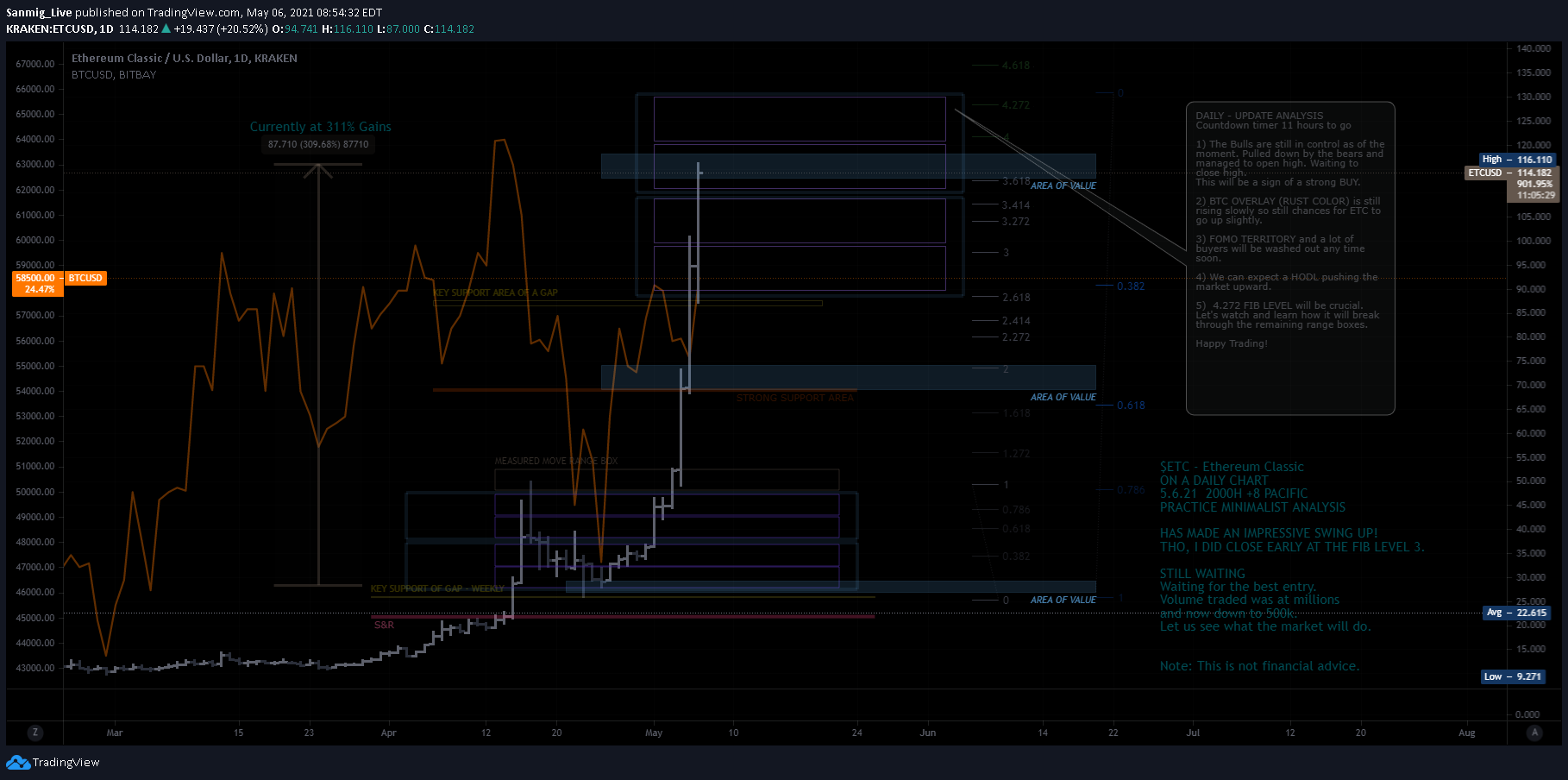The height and width of the screenshot is (780, 1568).
Task: Click the red S&R label
Action: pos(384,625)
